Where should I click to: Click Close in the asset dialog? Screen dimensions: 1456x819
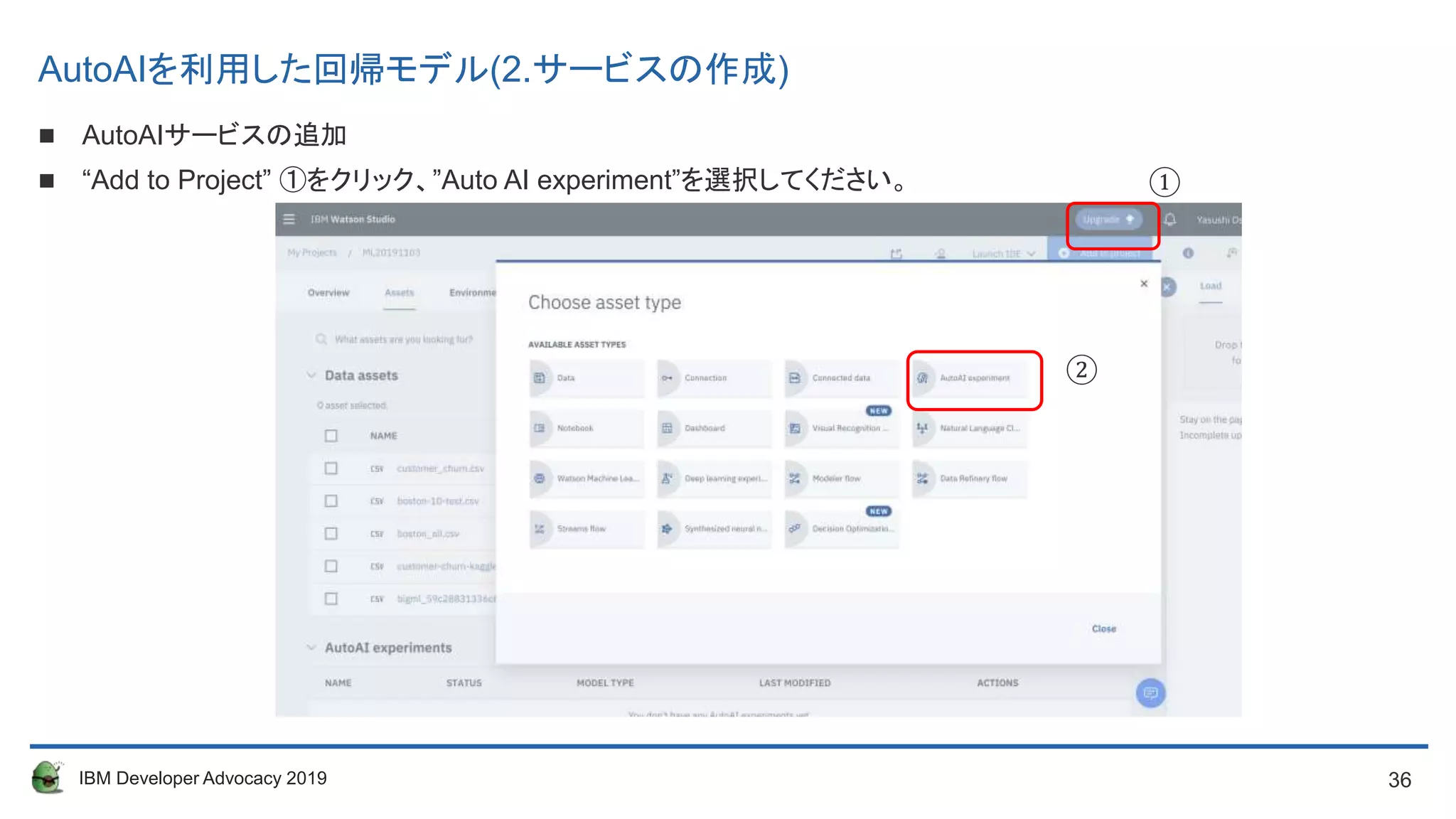1103,629
